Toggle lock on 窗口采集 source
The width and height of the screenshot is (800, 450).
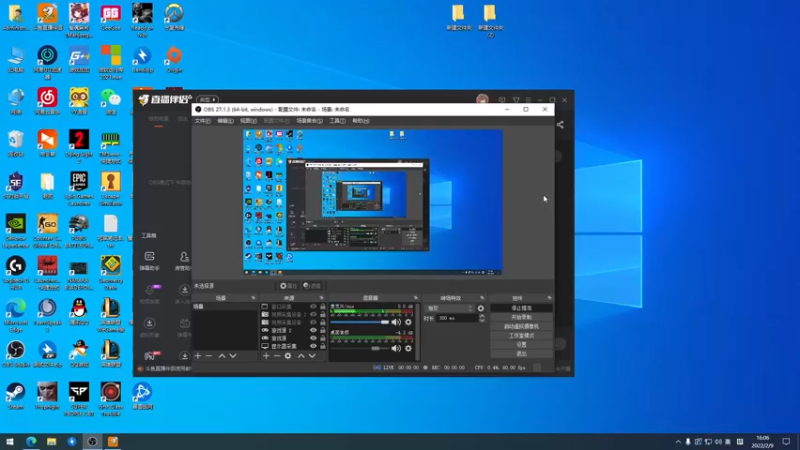tap(322, 307)
